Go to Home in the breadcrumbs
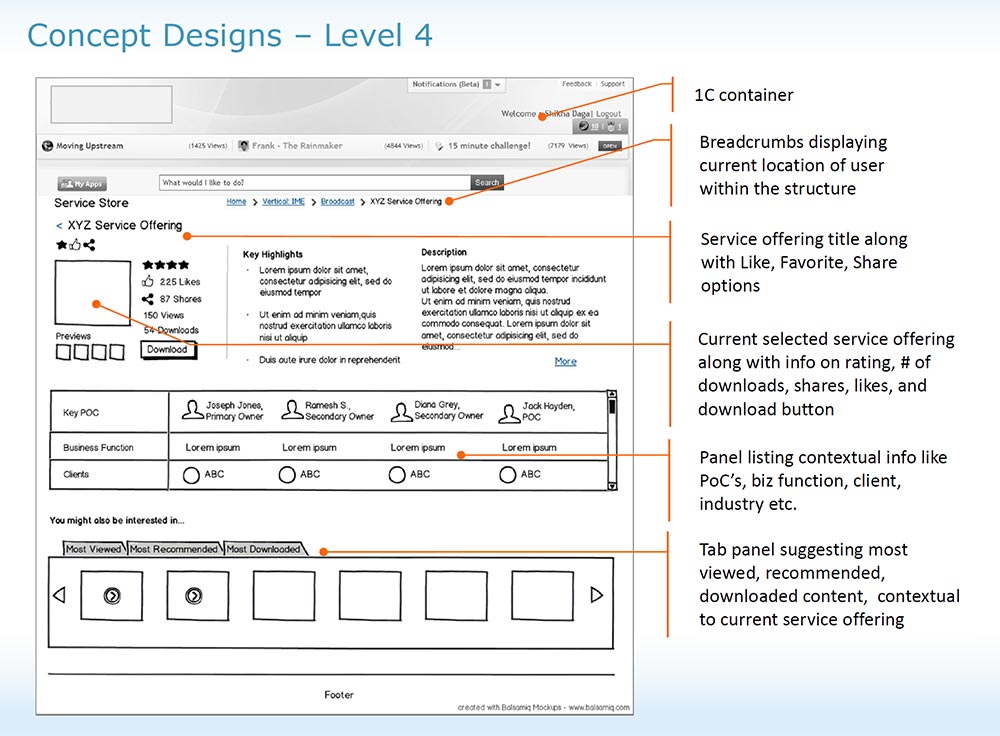 [x=236, y=202]
